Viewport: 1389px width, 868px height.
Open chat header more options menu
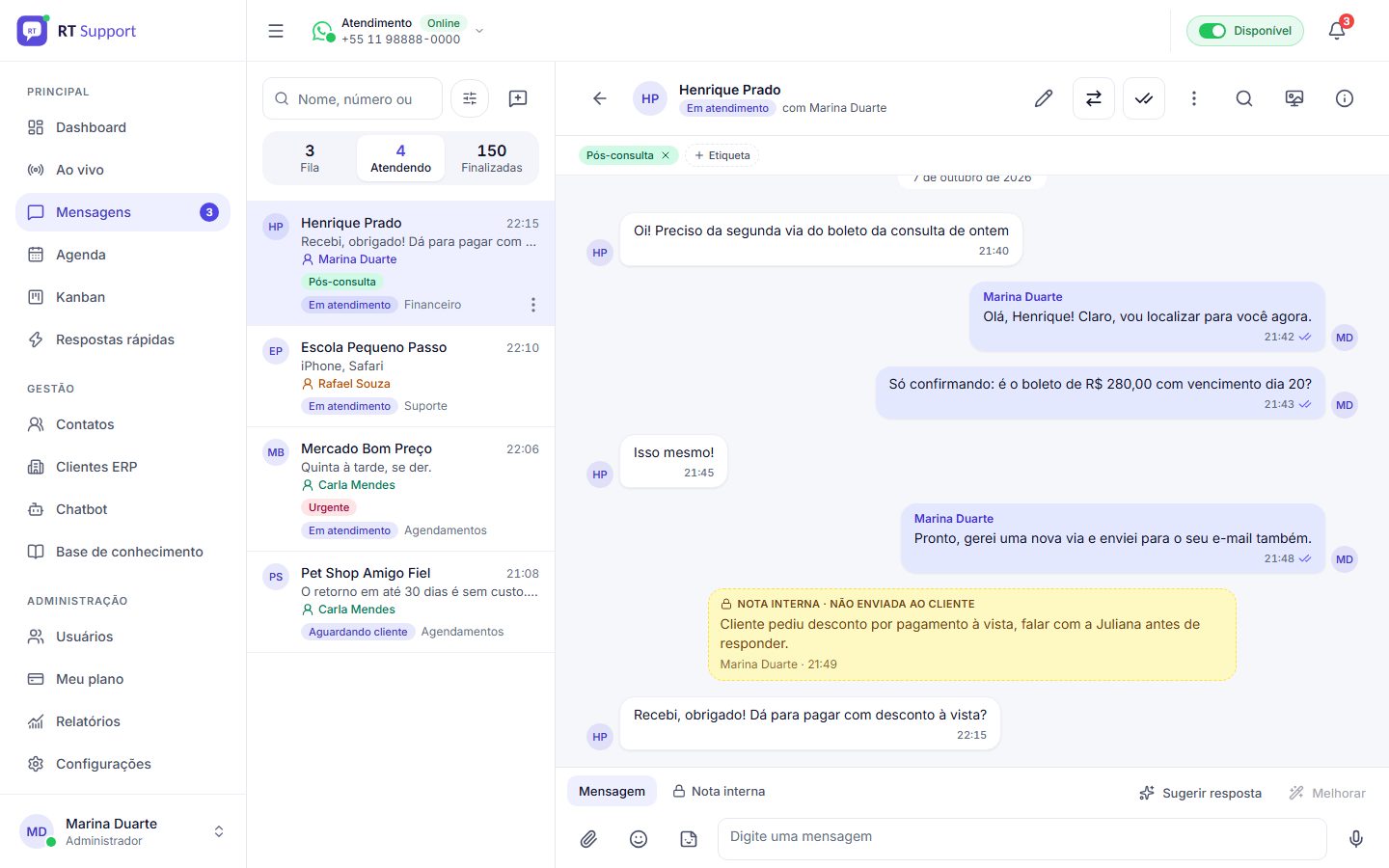coord(1194,98)
